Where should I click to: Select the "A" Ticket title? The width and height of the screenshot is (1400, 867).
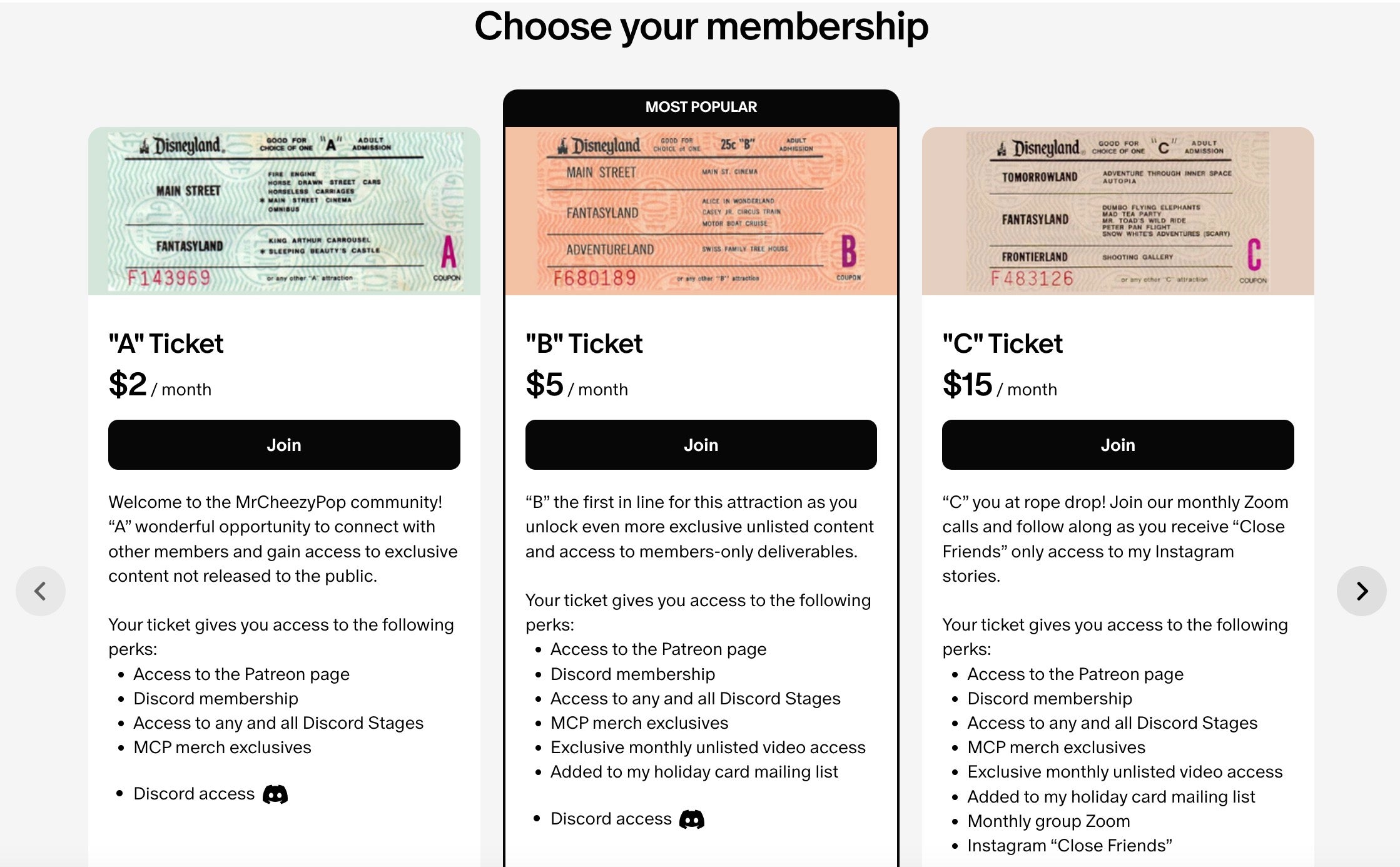(166, 344)
